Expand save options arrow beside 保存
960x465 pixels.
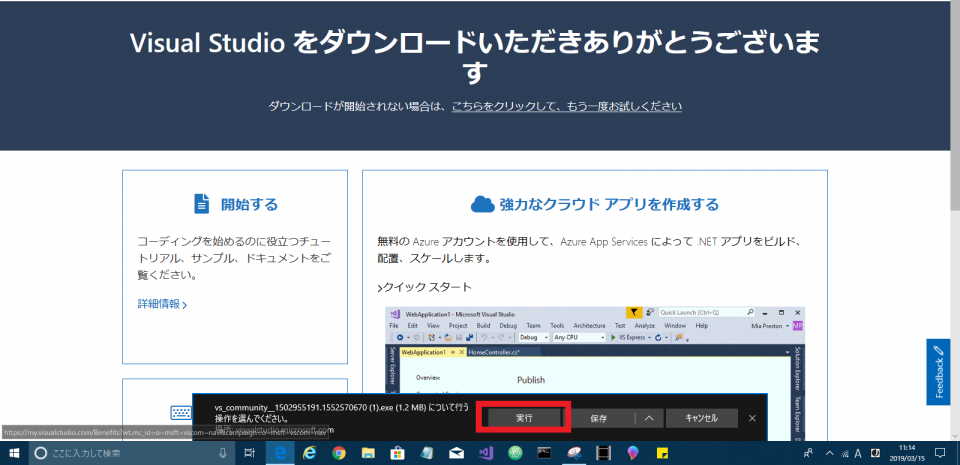[650, 418]
